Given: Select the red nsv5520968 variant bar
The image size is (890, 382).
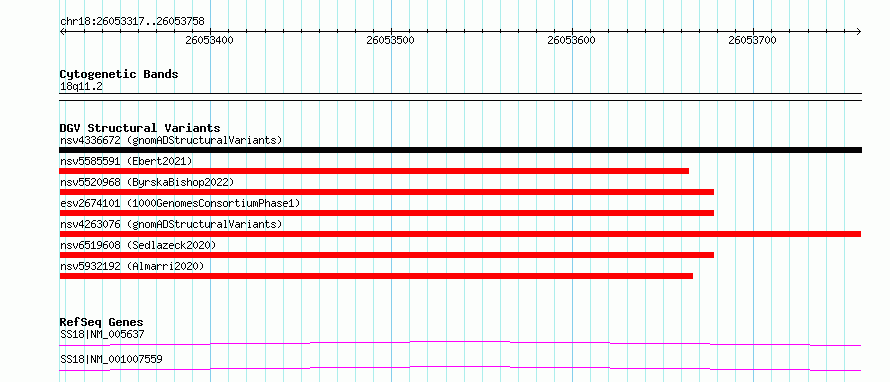Looking at the screenshot, I should click(387, 192).
